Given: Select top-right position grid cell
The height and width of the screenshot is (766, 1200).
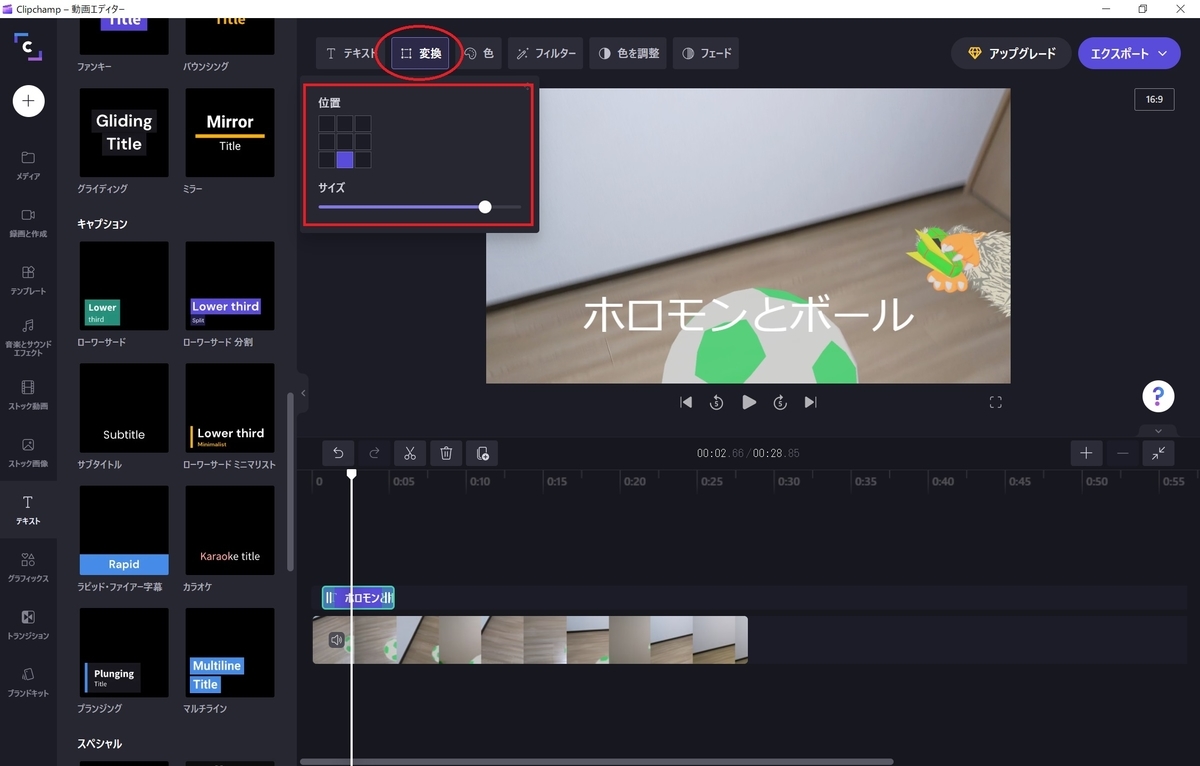Looking at the screenshot, I should pyautogui.click(x=363, y=124).
